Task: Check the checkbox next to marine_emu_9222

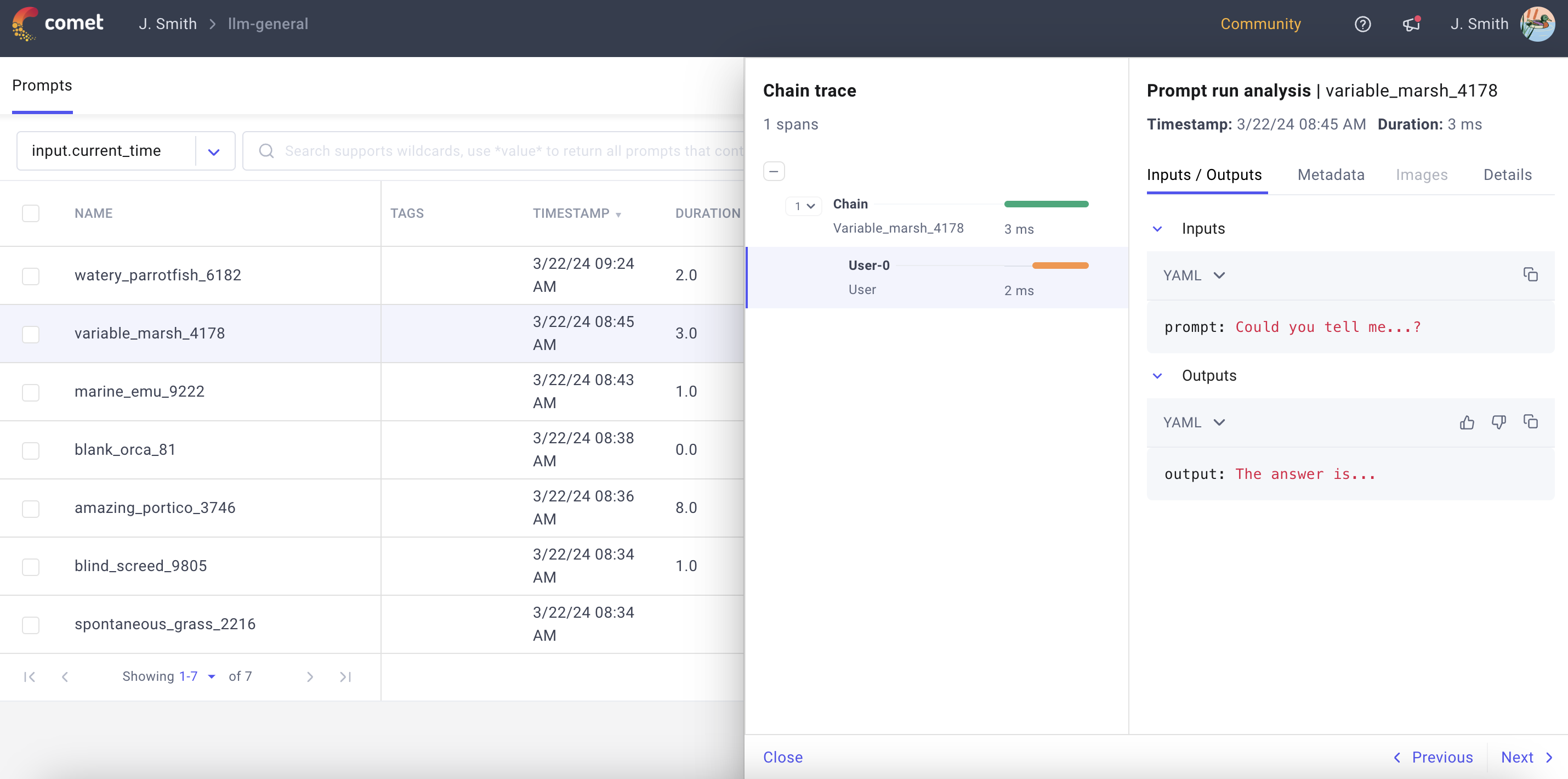Action: coord(31,392)
